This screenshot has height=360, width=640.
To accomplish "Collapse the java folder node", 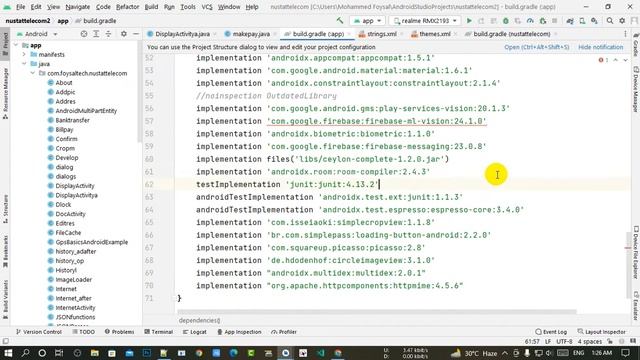I will (24, 64).
